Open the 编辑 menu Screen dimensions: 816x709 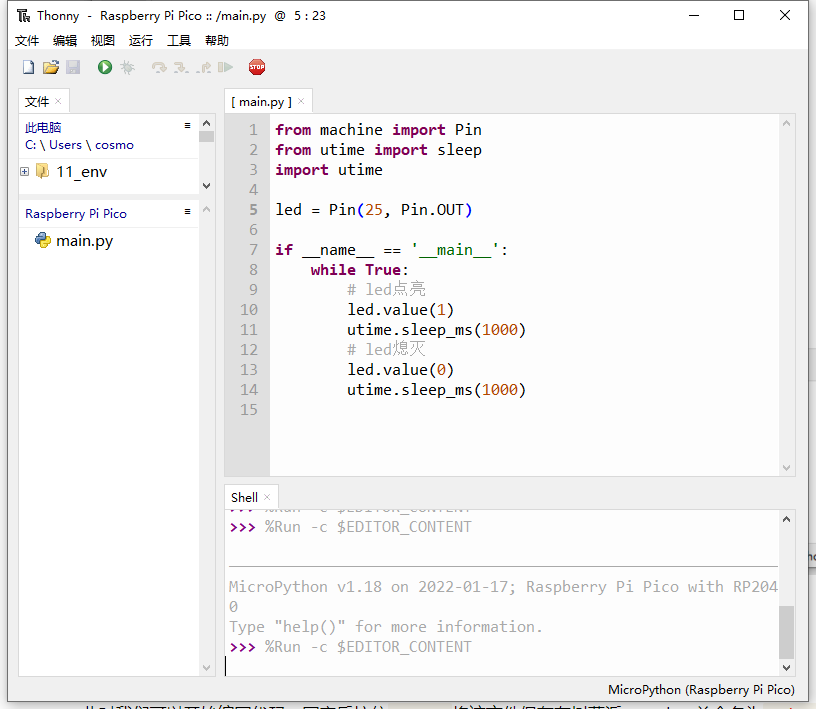pos(65,40)
